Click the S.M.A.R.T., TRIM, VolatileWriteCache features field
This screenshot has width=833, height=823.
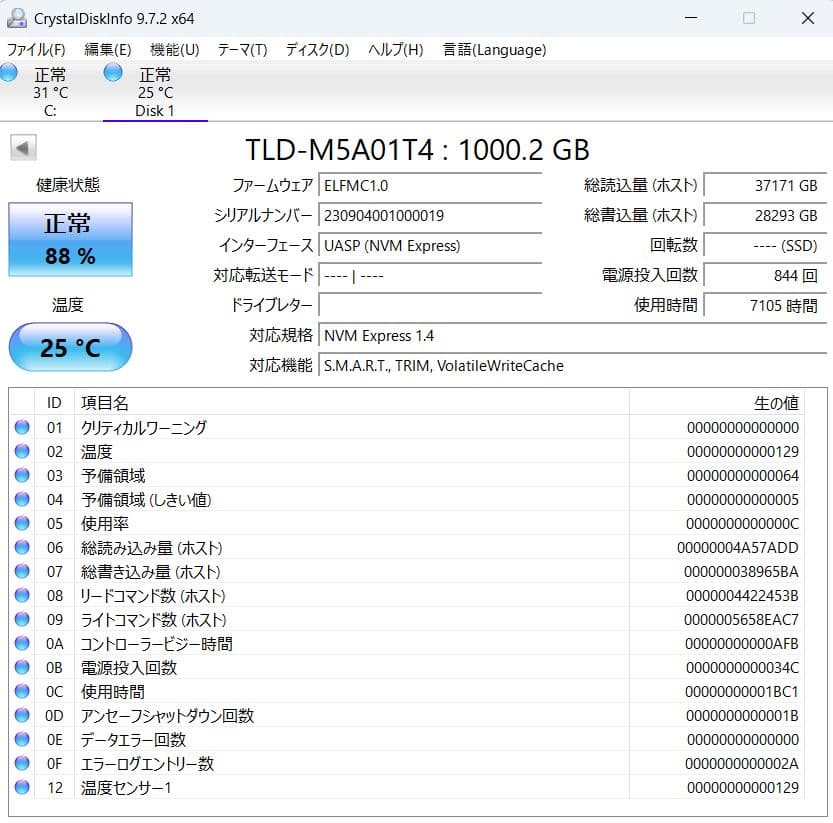tap(572, 366)
